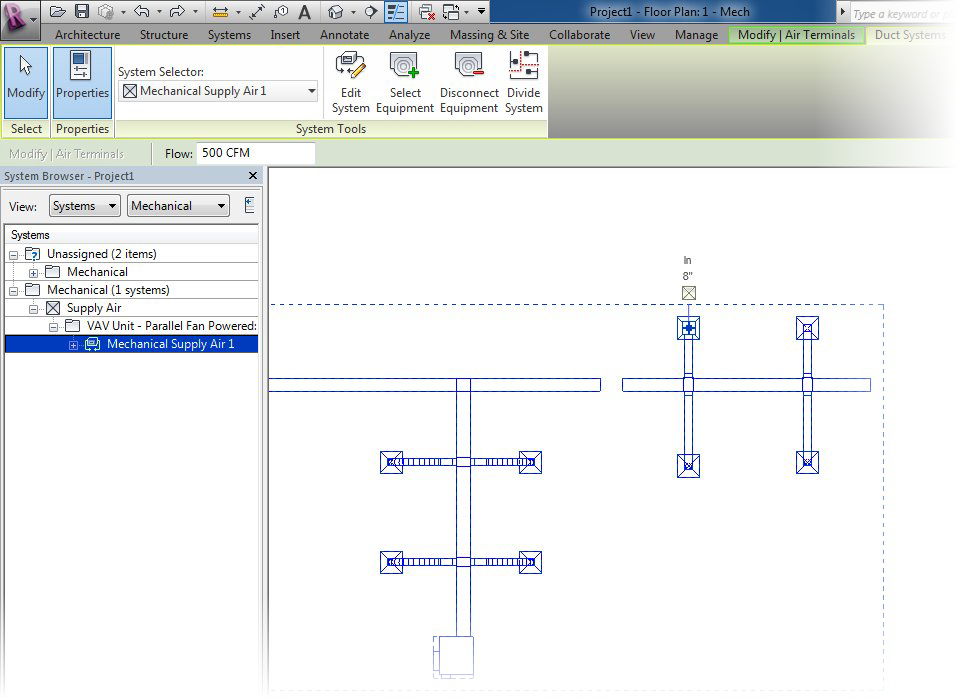Click the System Browser column settings icon
This screenshot has width=957, height=699.
coord(249,205)
